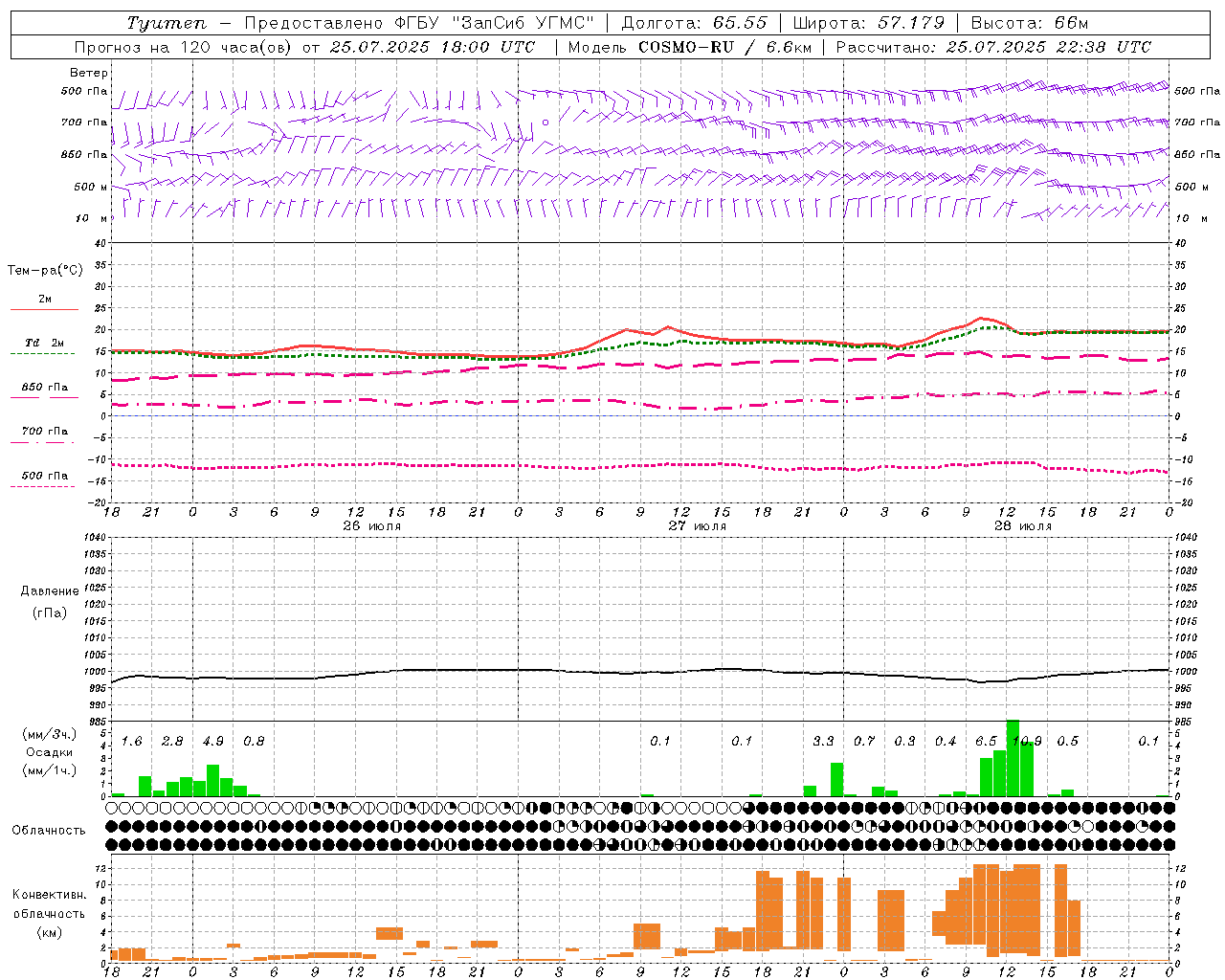
Task: Click the 0.8 precipitation total
Action: (254, 742)
